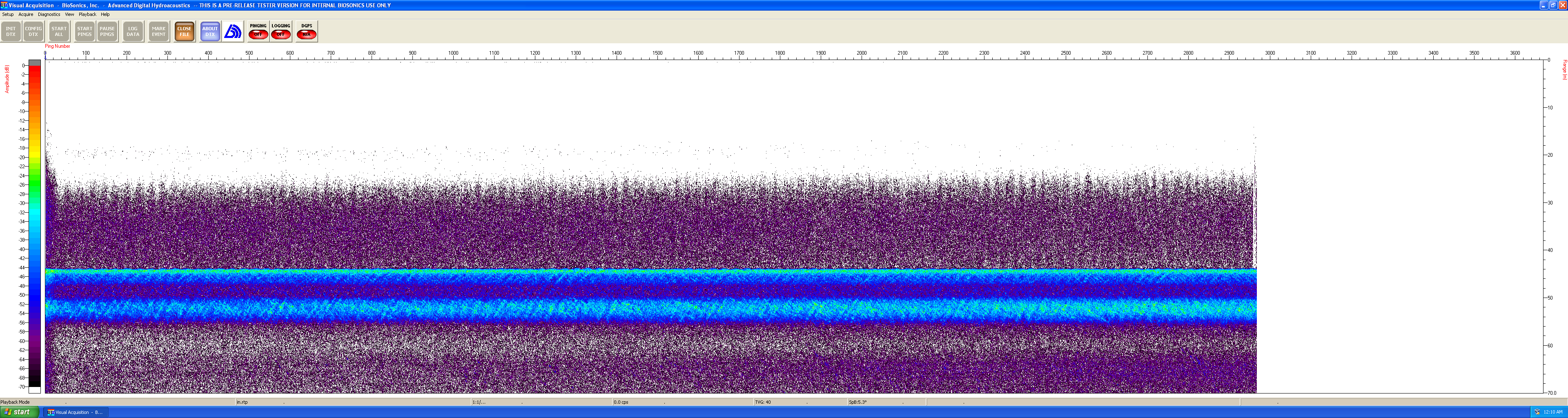Open the View menu

tap(69, 14)
